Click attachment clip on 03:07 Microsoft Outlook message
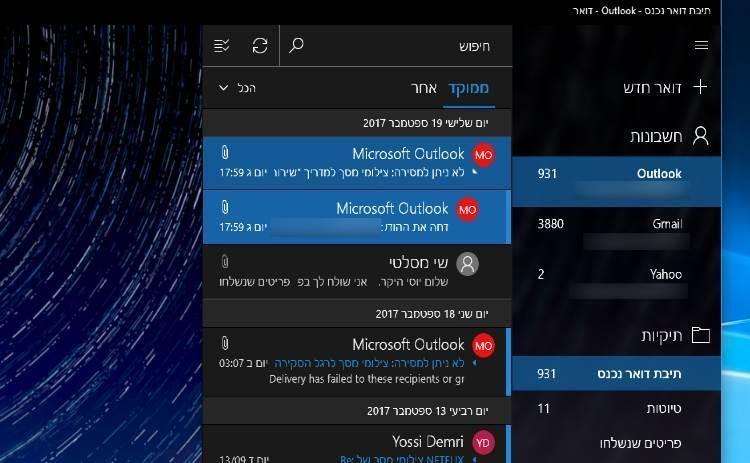Image resolution: width=750 pixels, height=463 pixels. point(225,343)
